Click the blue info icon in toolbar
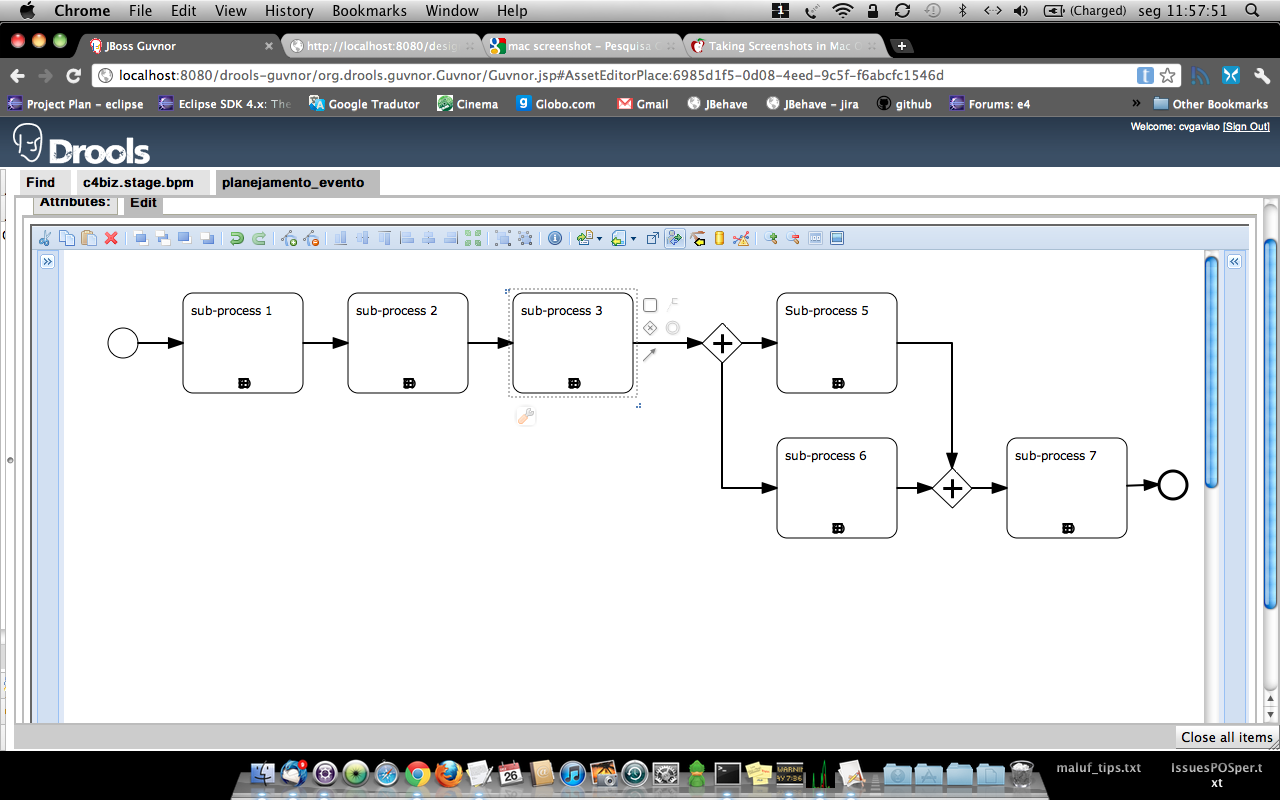The width and height of the screenshot is (1280, 800). [x=555, y=238]
